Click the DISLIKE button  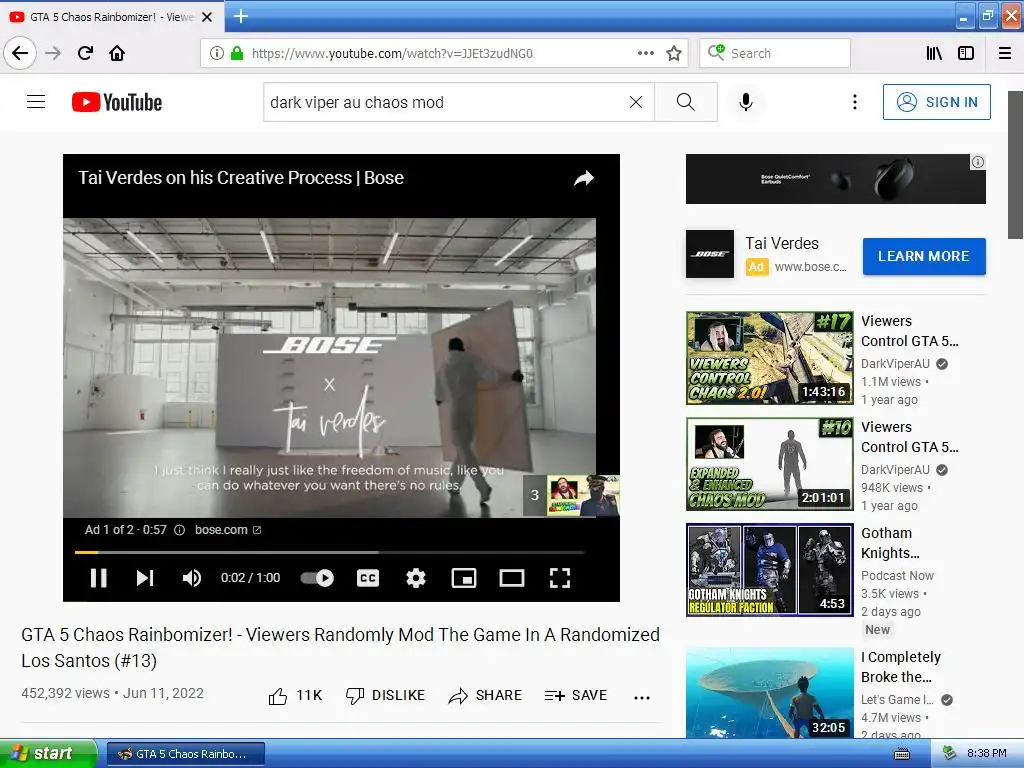[385, 696]
